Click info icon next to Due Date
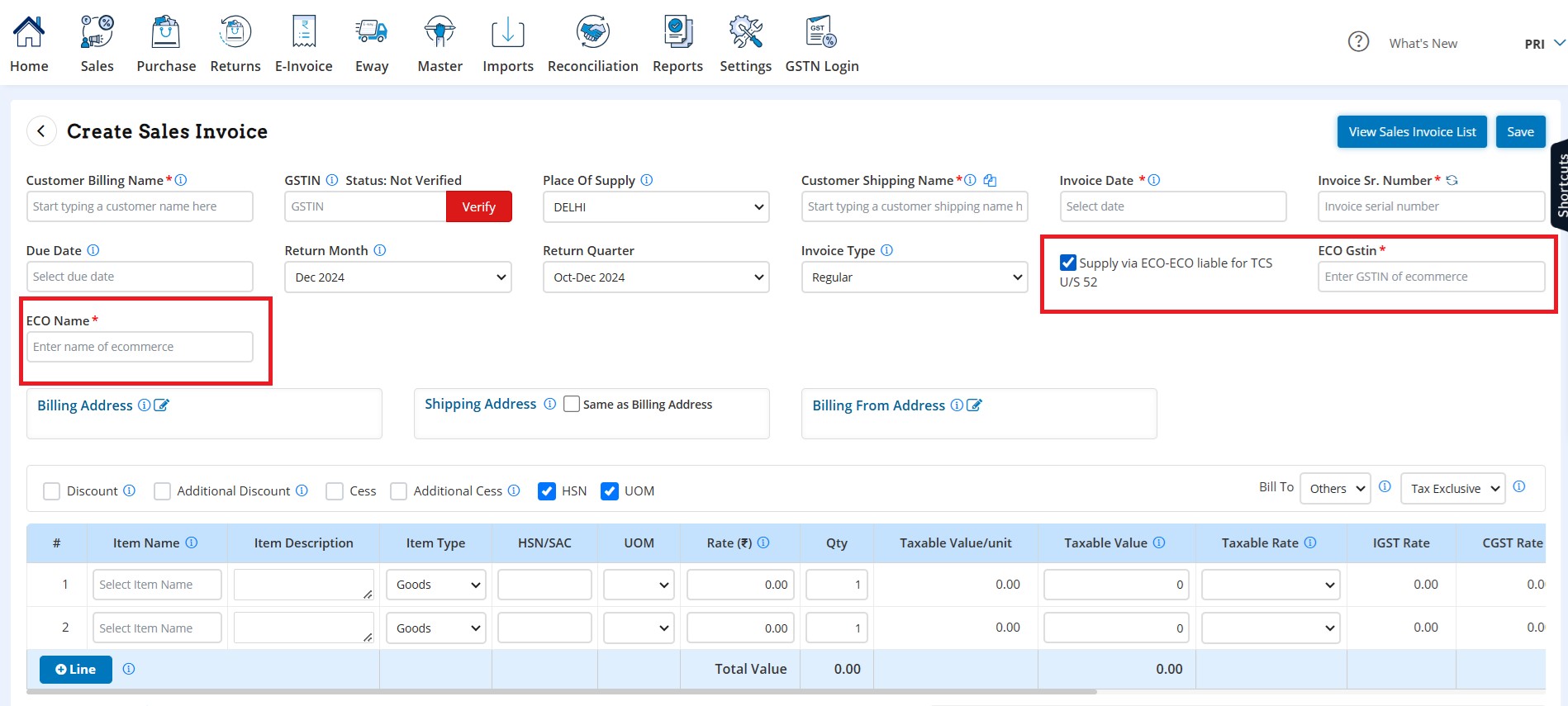This screenshot has width=1568, height=706. (x=93, y=250)
